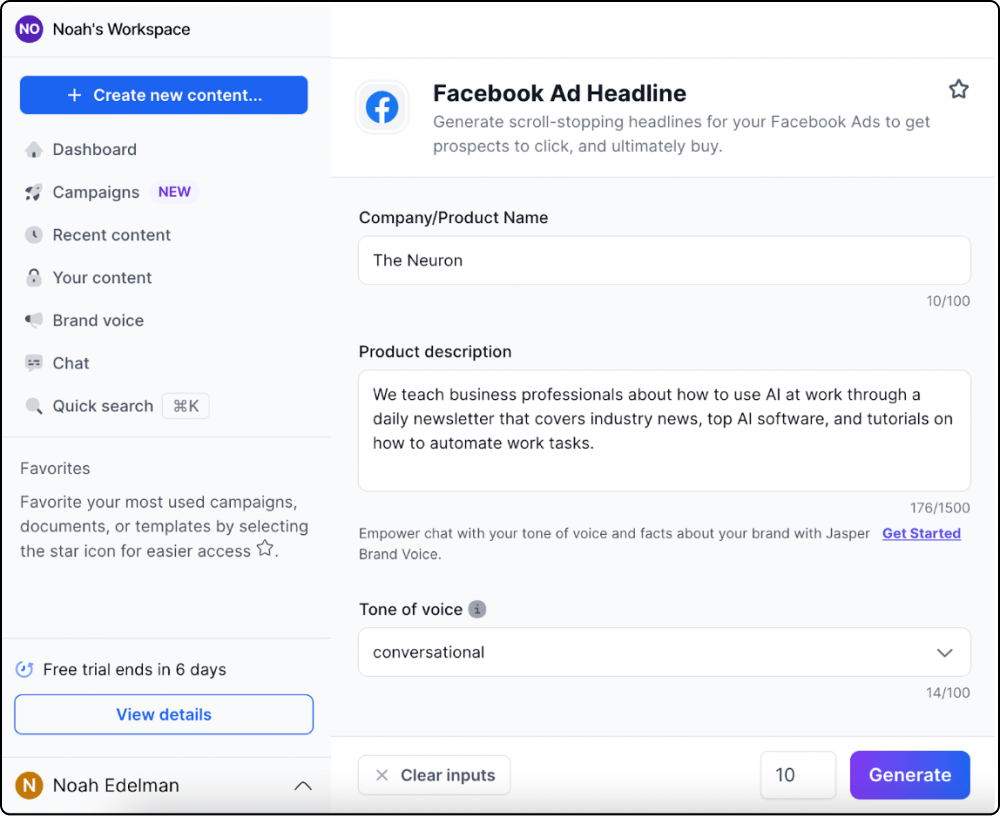The height and width of the screenshot is (816, 1000).
Task: Click the Favorites heading
Action: click(x=55, y=468)
